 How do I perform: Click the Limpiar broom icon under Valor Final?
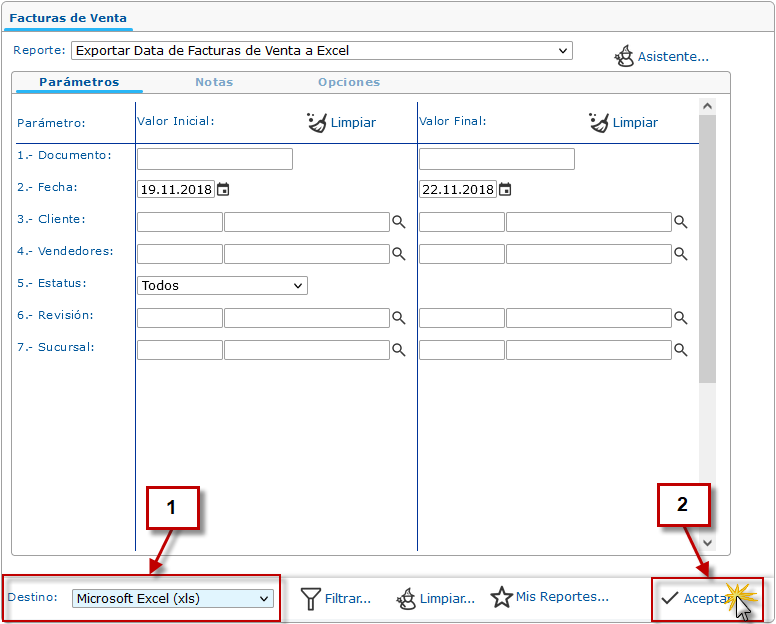[x=599, y=122]
